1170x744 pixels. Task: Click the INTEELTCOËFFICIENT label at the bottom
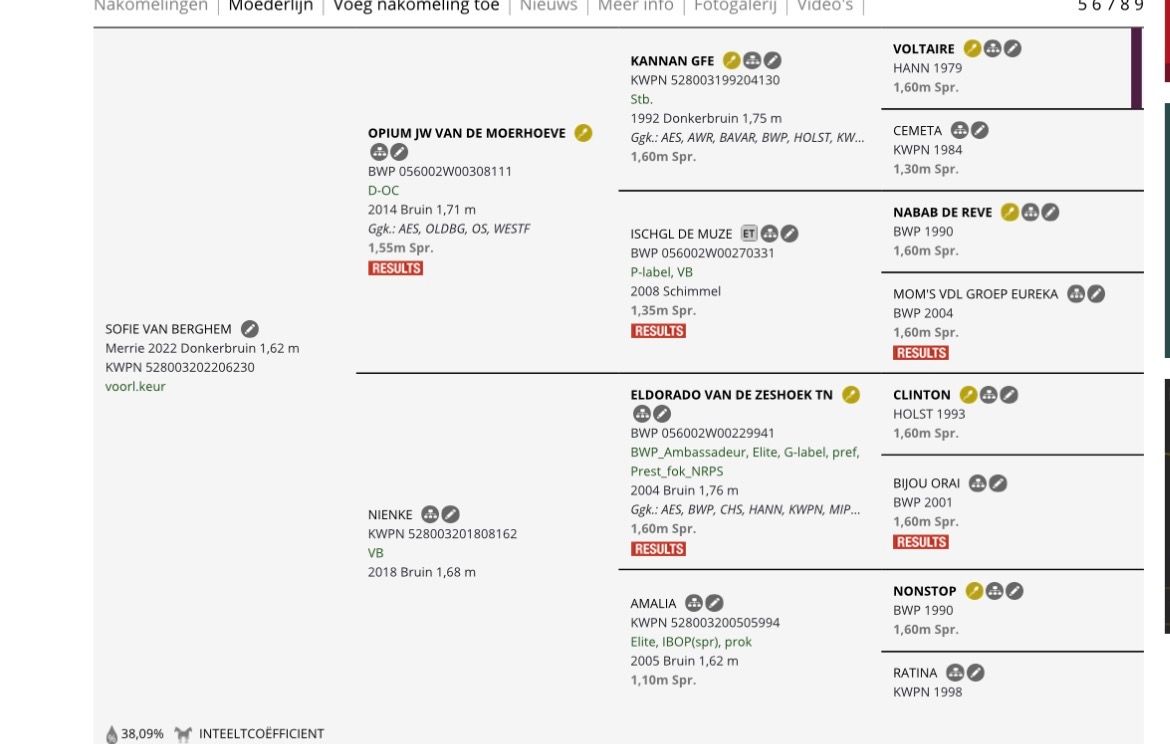point(261,734)
